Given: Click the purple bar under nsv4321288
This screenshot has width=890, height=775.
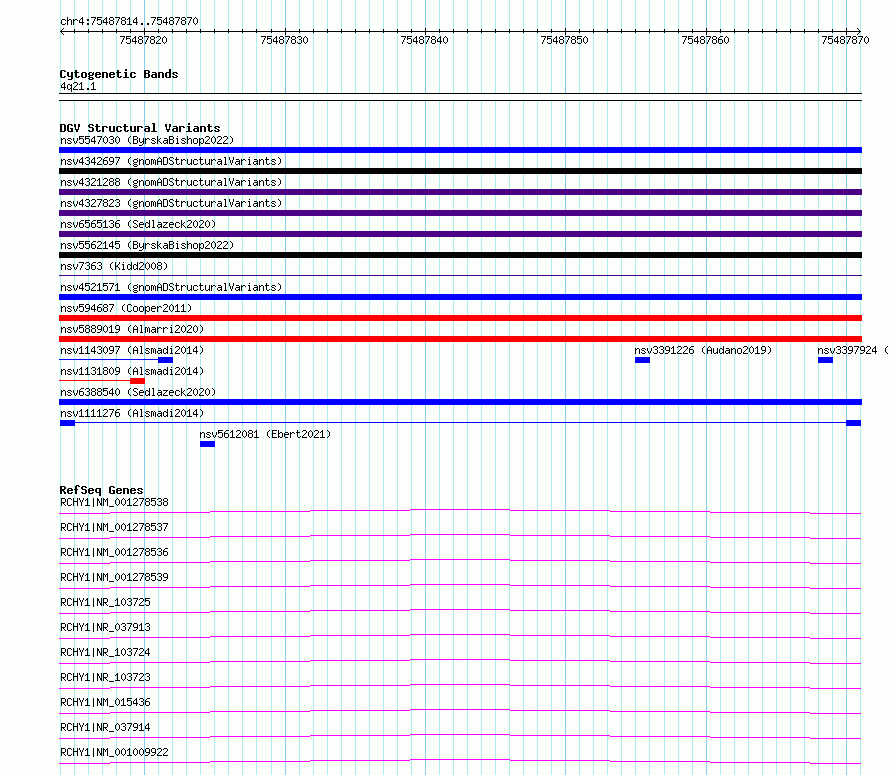Looking at the screenshot, I should click(x=460, y=192).
